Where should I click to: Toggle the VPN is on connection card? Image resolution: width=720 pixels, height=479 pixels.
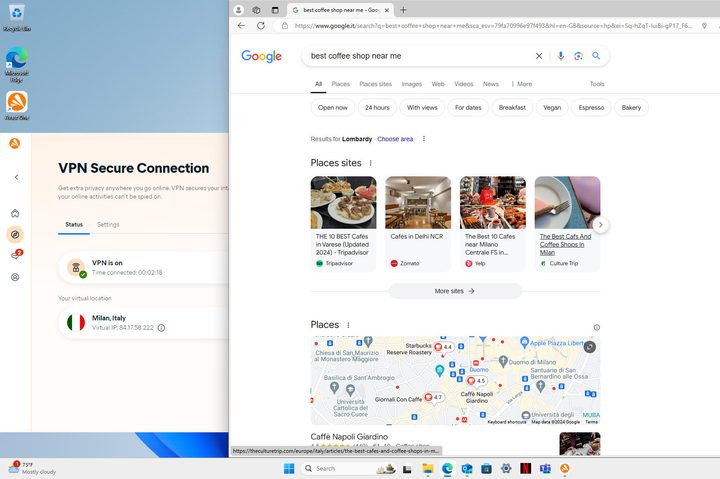pyautogui.click(x=144, y=267)
